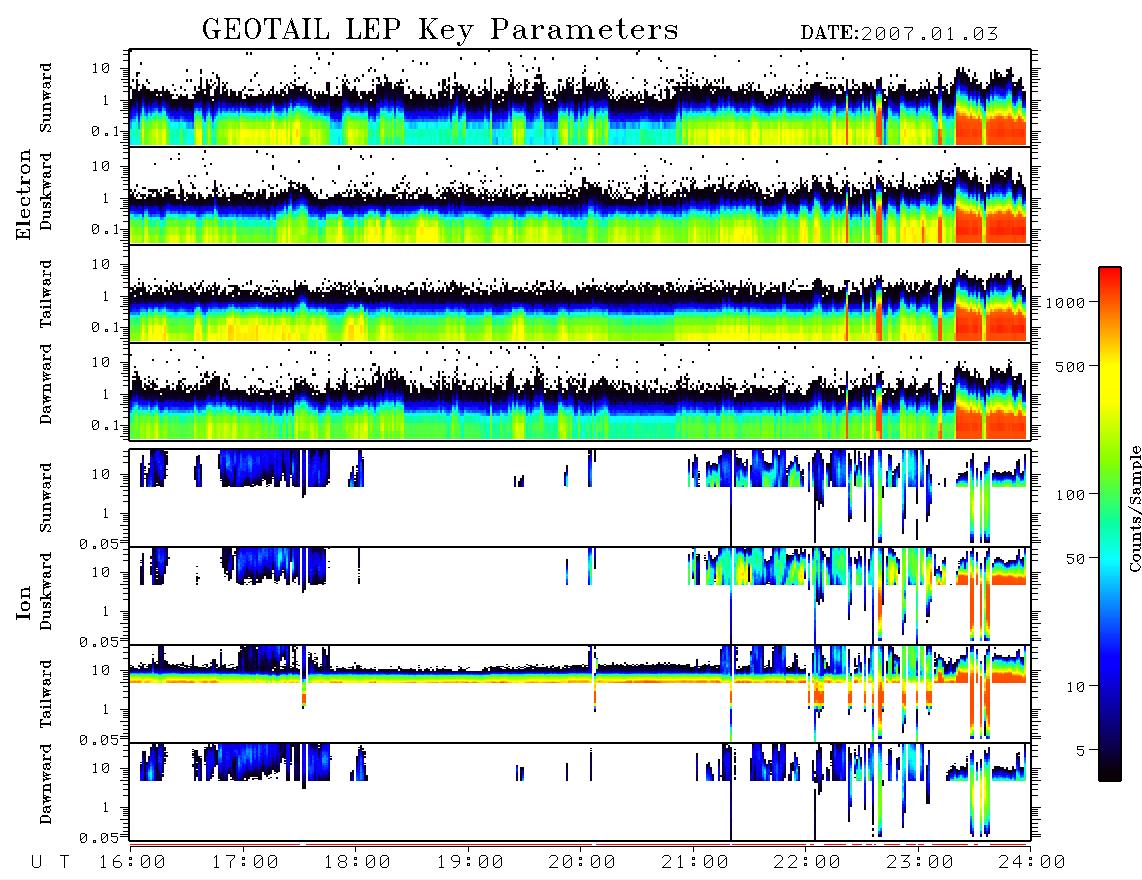Select the Electron "Duskward" panel label
Image resolution: width=1142 pixels, height=880 pixels.
click(46, 191)
